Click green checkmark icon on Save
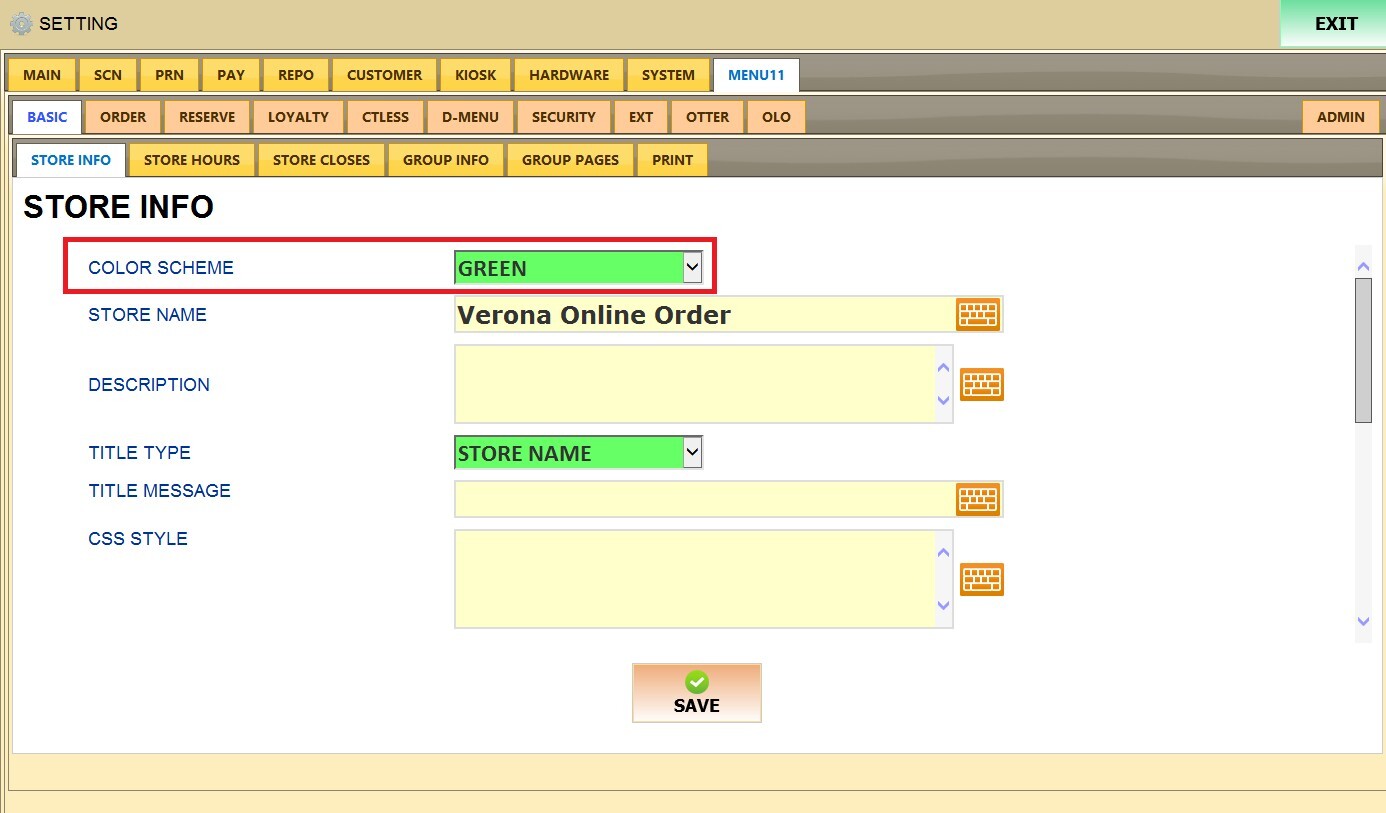Viewport: 1386px width, 813px height. point(697,682)
